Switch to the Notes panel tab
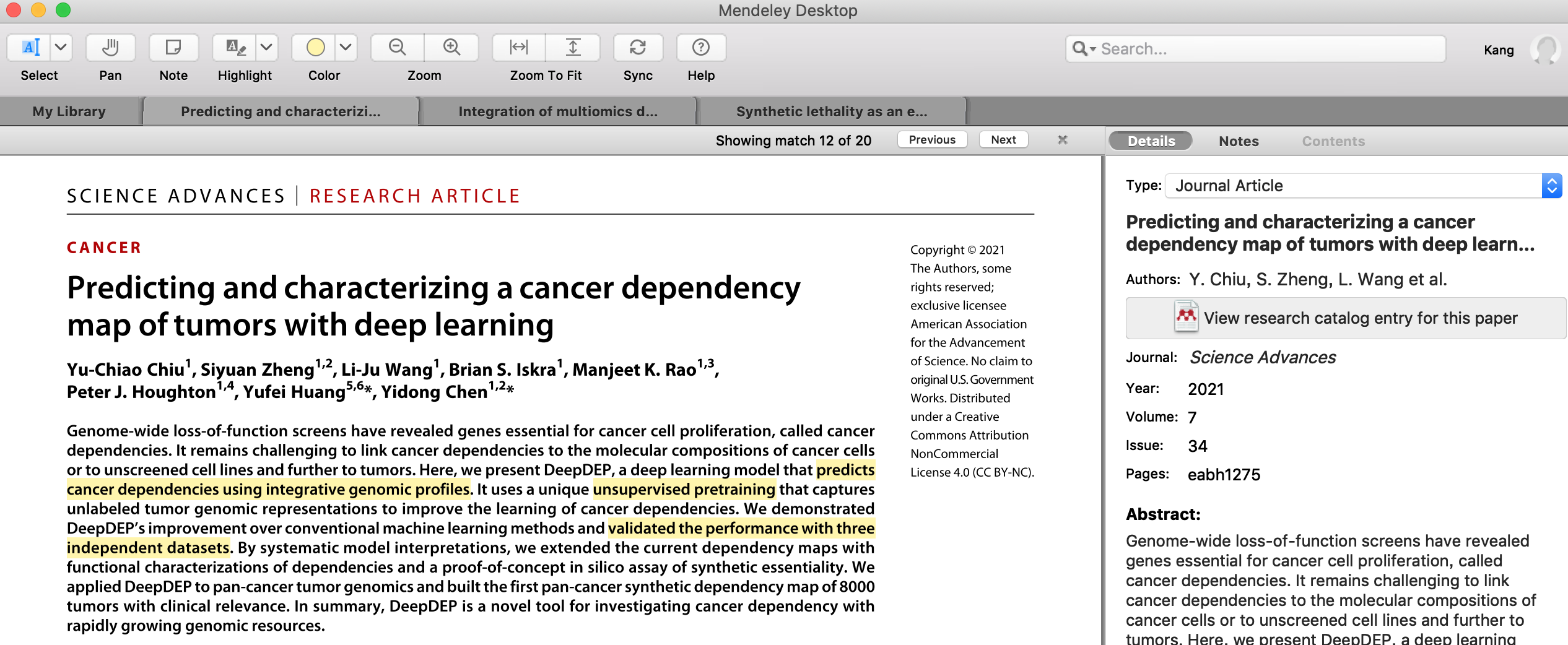 pyautogui.click(x=1239, y=141)
